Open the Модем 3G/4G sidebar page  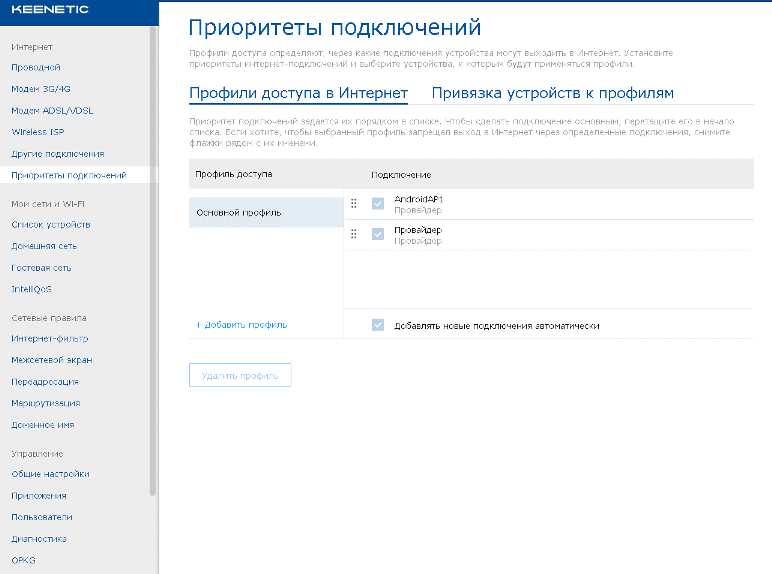(41, 89)
